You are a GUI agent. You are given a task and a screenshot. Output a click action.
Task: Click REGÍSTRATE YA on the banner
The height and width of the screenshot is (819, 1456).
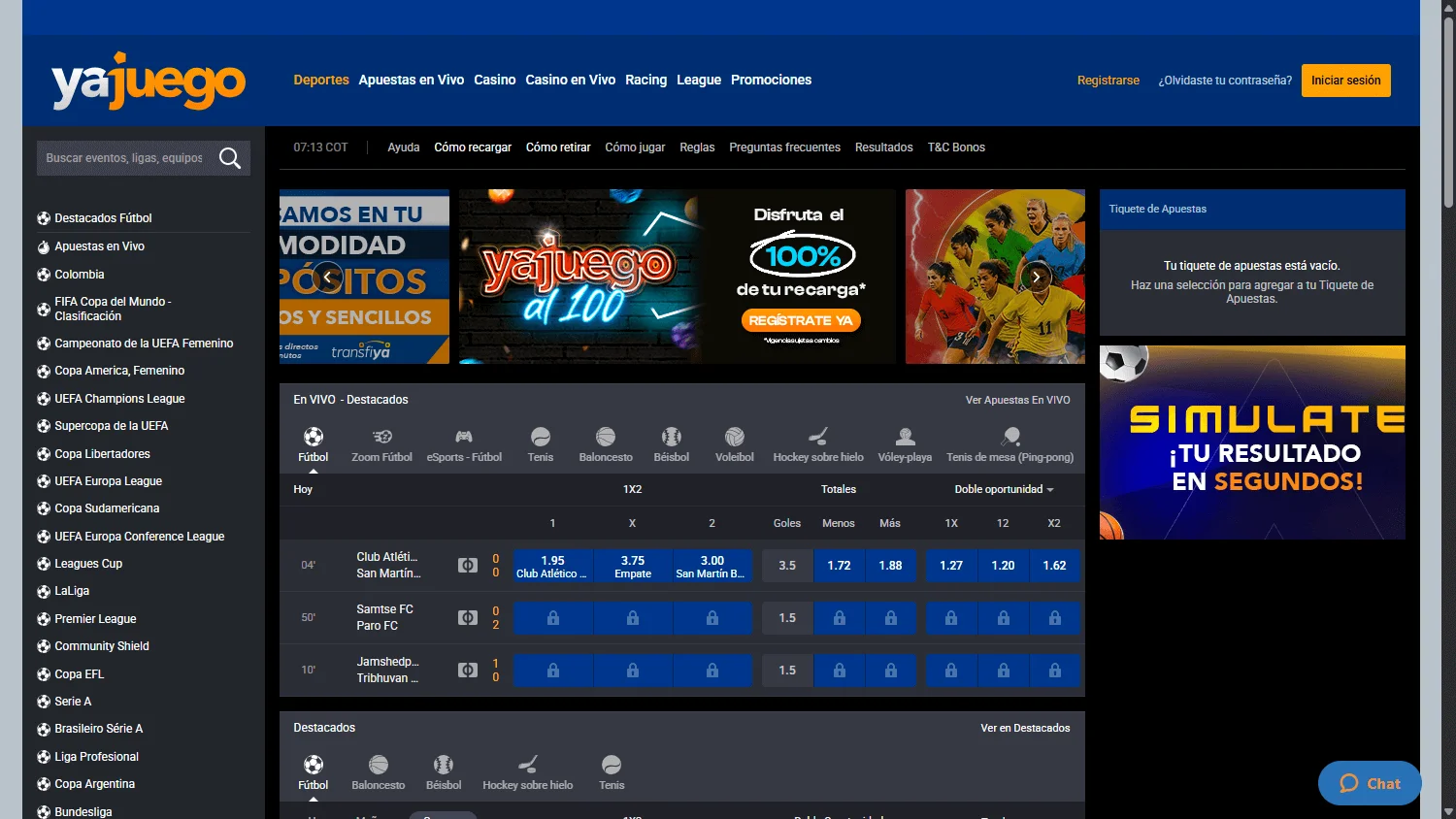[801, 320]
